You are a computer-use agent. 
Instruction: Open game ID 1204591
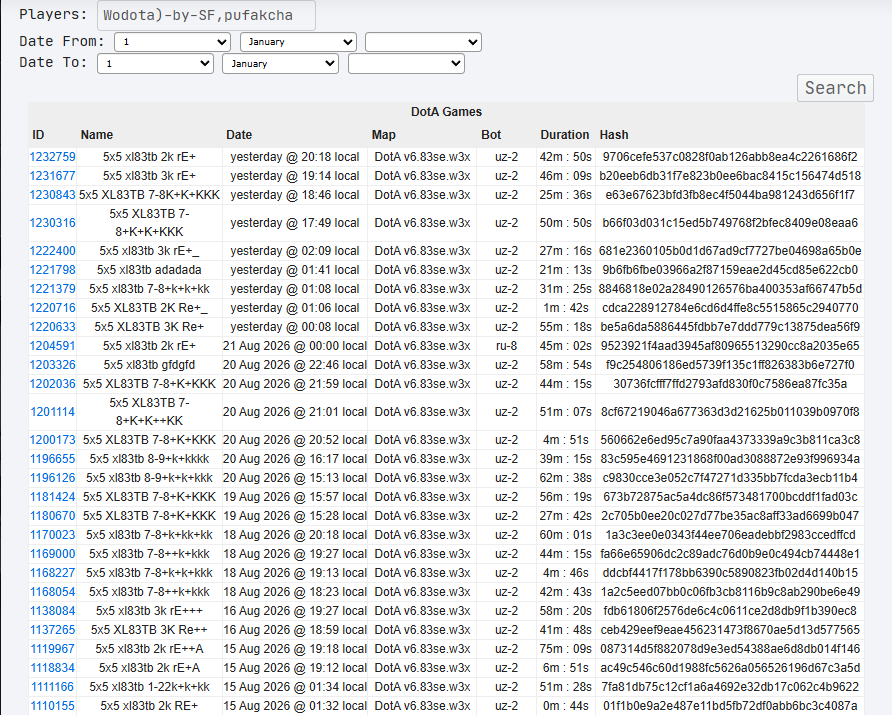click(x=52, y=346)
